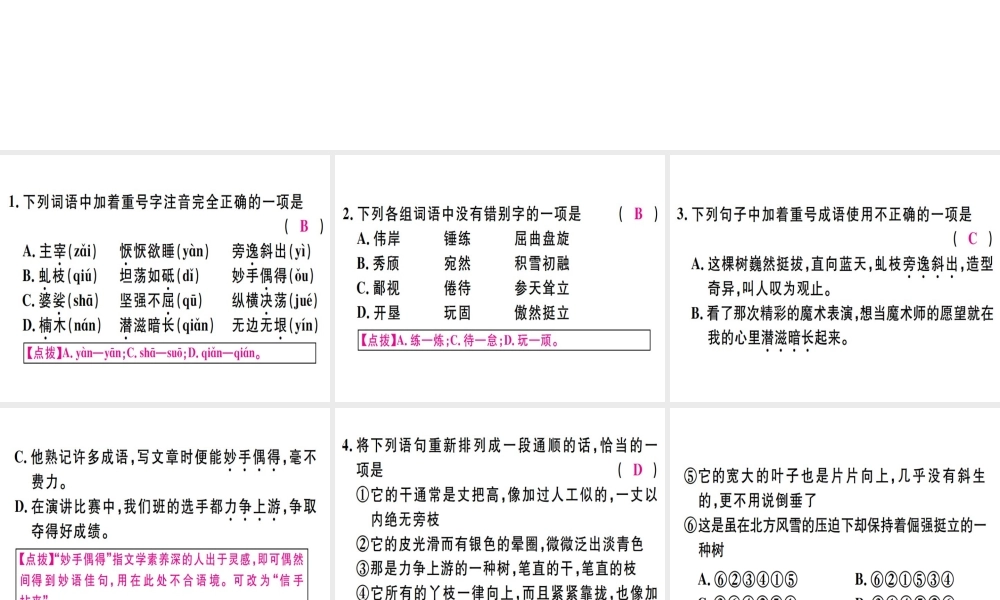Viewport: 1000px width, 600px height.
Task: Select sentence ⑤ beginning 它的宽大的叶子
Action: [835, 488]
